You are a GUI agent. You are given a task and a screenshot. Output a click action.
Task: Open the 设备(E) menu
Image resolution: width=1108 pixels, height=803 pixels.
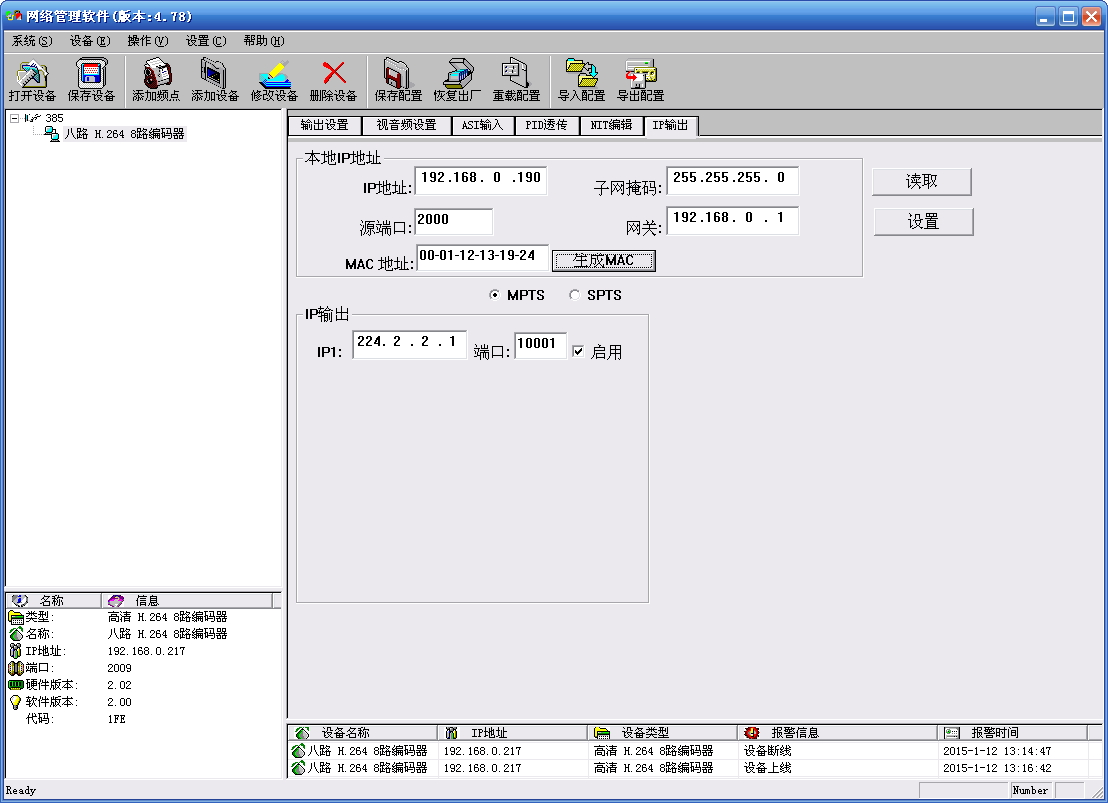pos(90,41)
